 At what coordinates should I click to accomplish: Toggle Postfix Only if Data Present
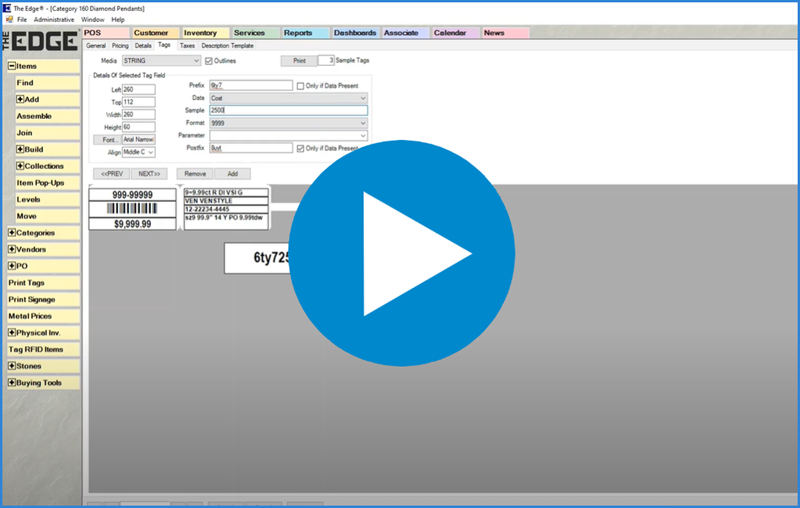[x=301, y=148]
